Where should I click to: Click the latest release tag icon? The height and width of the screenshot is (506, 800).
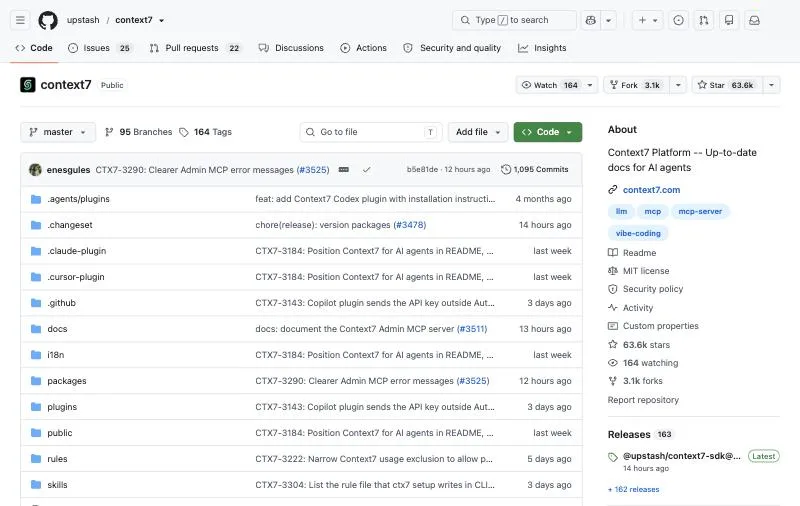(x=613, y=457)
